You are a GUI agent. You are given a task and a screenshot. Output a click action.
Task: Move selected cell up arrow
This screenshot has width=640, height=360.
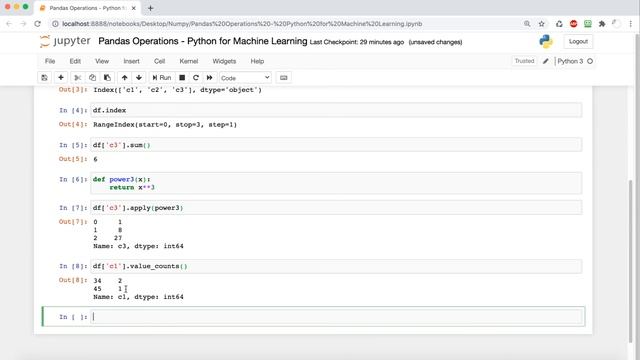124,78
